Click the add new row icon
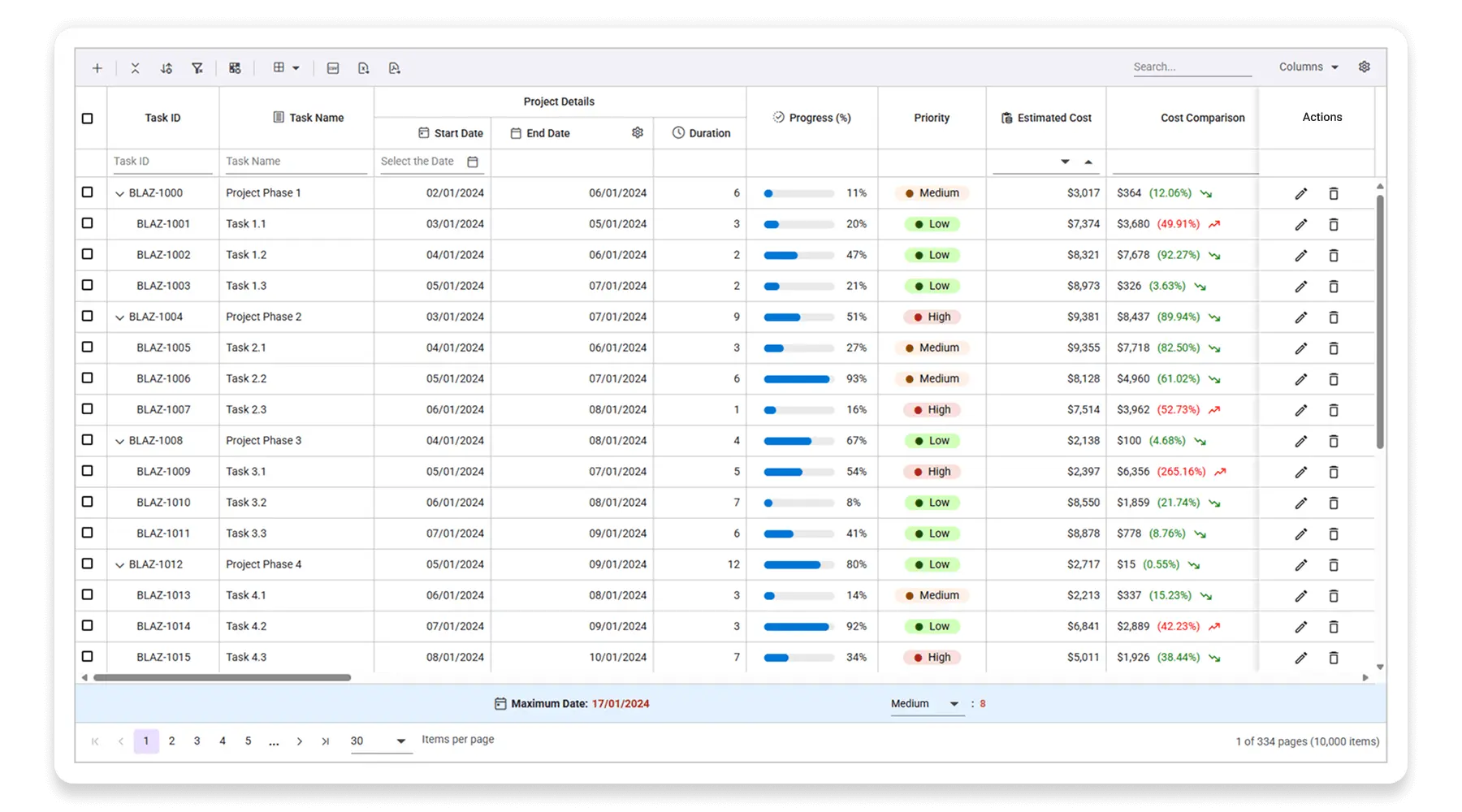This screenshot has height=812, width=1462. click(x=97, y=67)
